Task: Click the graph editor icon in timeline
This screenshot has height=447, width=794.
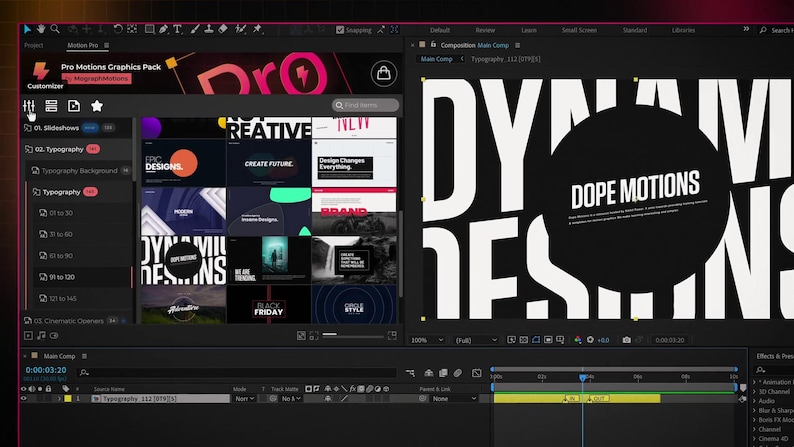Action: tap(477, 373)
